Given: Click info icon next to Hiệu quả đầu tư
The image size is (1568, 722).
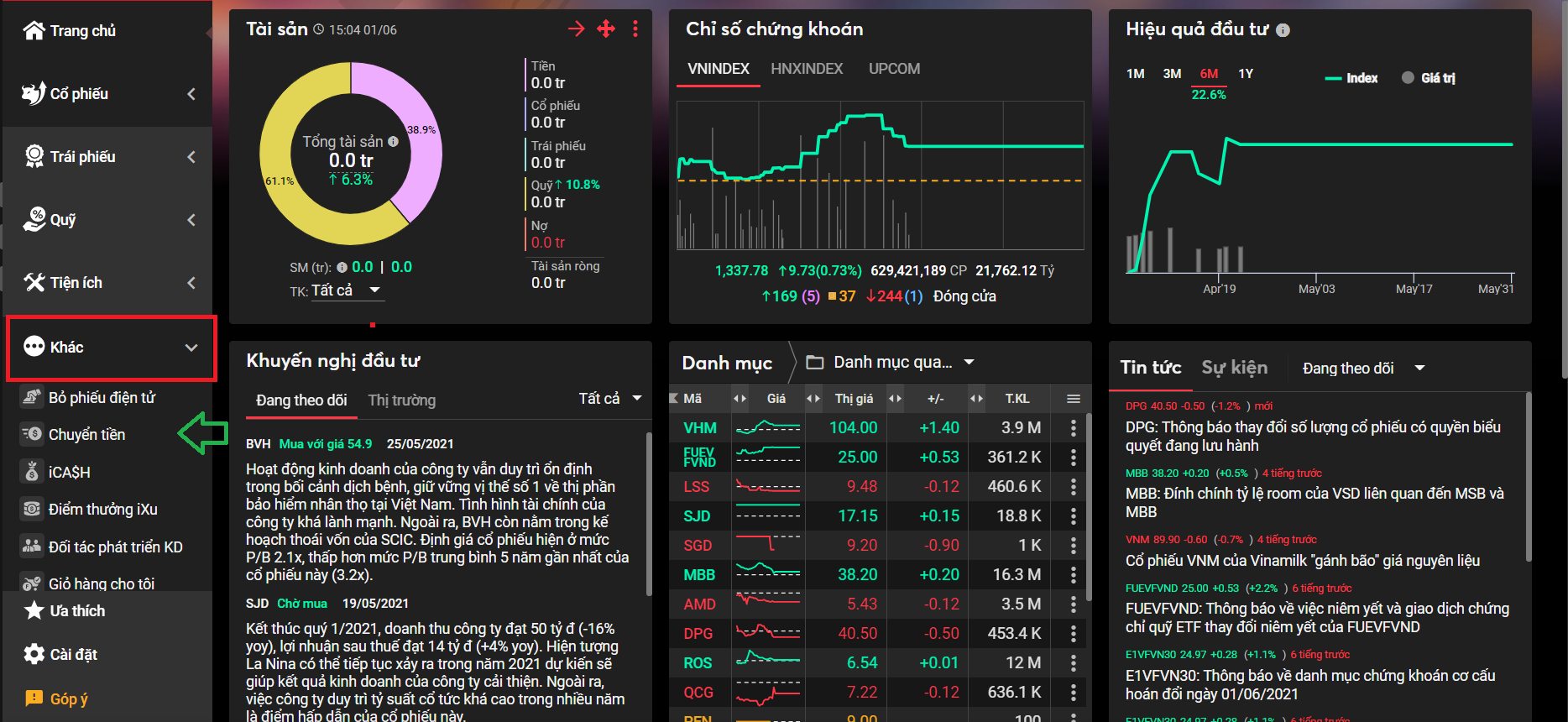Looking at the screenshot, I should click(1283, 30).
